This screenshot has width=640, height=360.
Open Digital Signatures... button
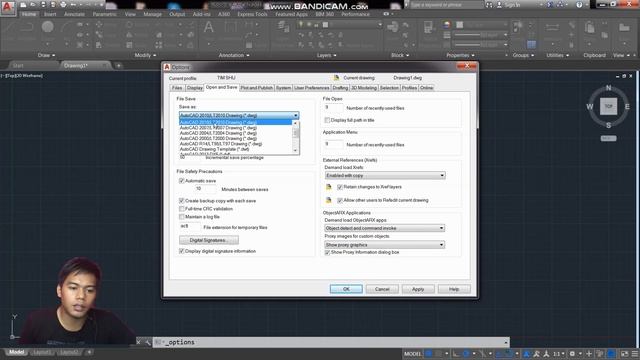point(209,240)
